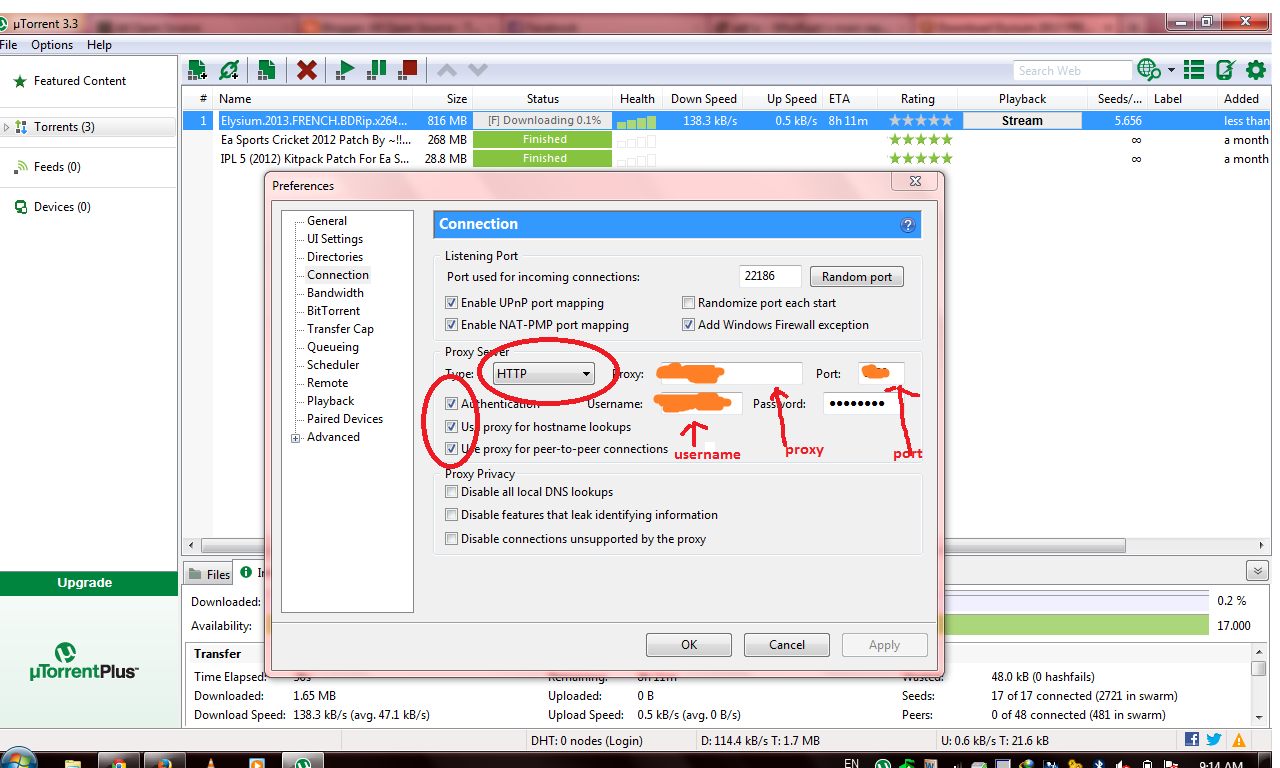The image size is (1280, 768).
Task: Click the list view icon in main toolbar
Action: click(1194, 70)
